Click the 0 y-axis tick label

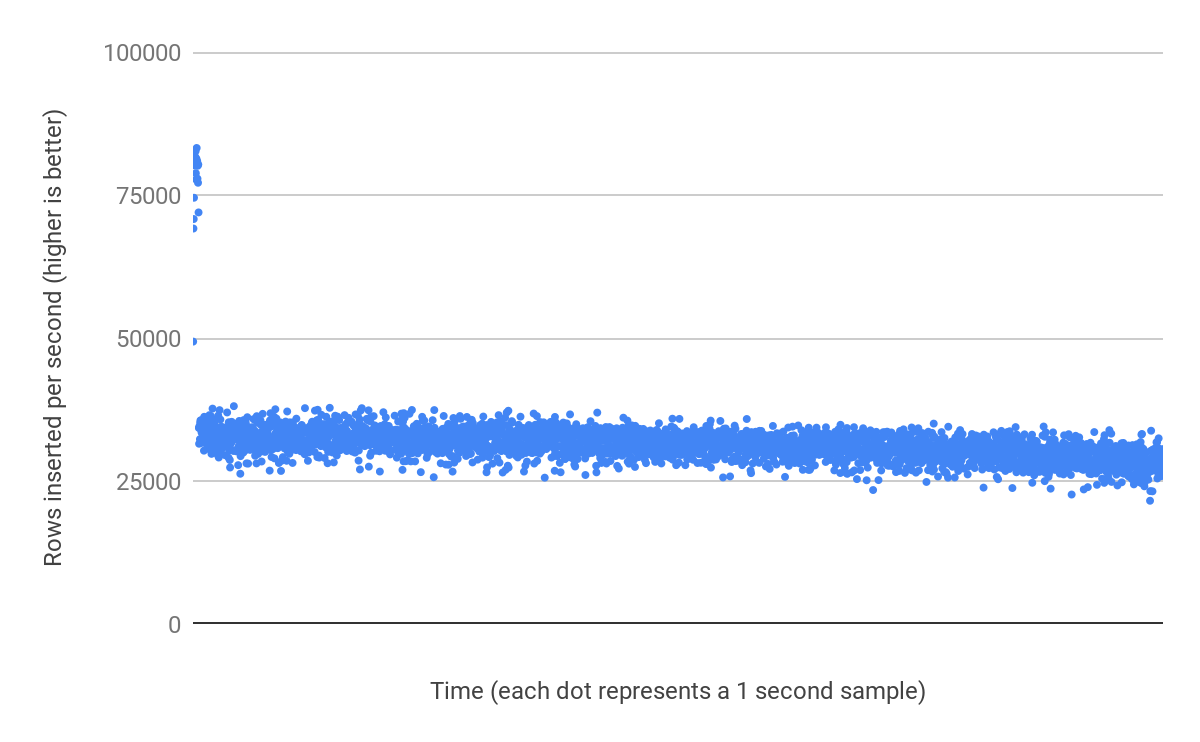(x=174, y=625)
